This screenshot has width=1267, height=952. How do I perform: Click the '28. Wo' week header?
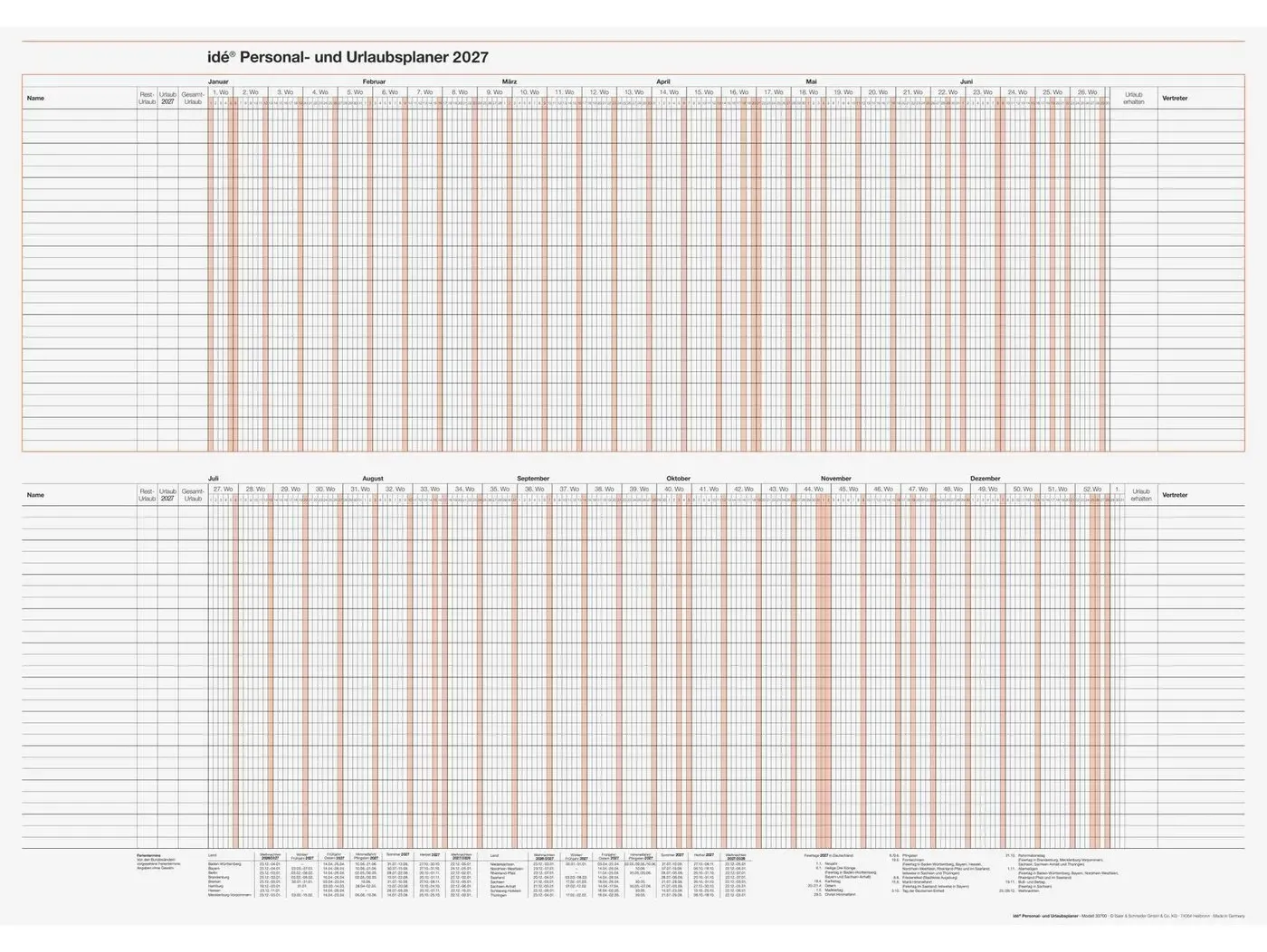(x=256, y=489)
